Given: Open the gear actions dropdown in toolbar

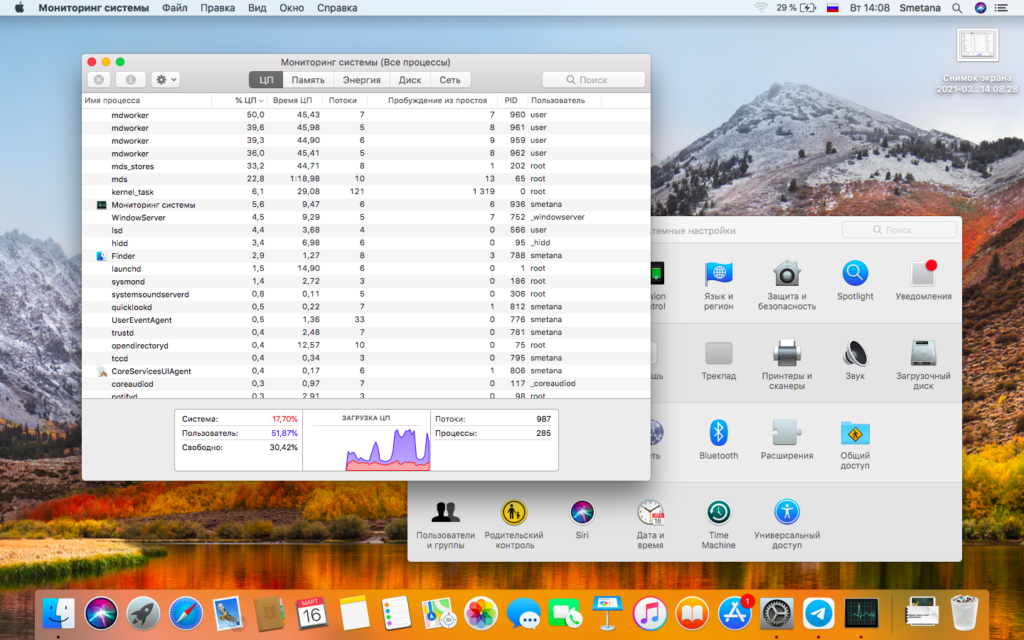Looking at the screenshot, I should click(165, 80).
